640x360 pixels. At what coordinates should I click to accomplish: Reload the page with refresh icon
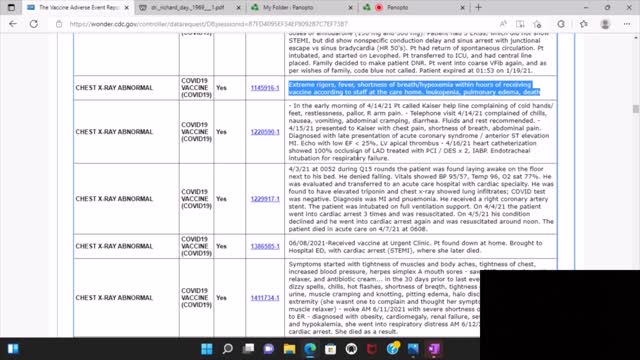click(x=34, y=24)
